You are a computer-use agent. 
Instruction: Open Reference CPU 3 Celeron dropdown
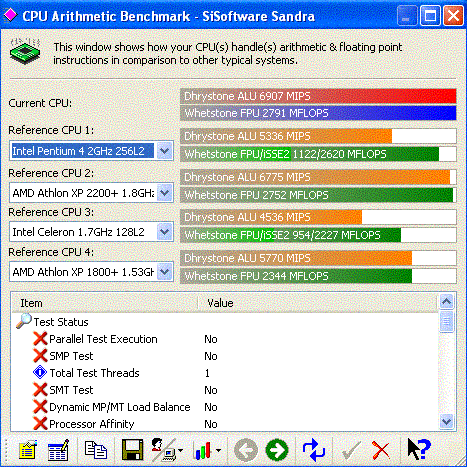click(x=165, y=232)
